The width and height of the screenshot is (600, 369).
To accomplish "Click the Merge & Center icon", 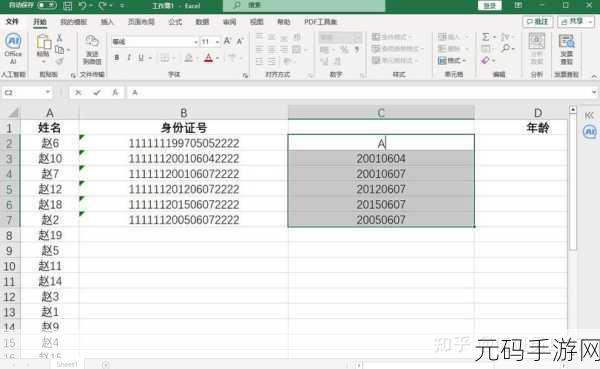I will pyautogui.click(x=297, y=49).
